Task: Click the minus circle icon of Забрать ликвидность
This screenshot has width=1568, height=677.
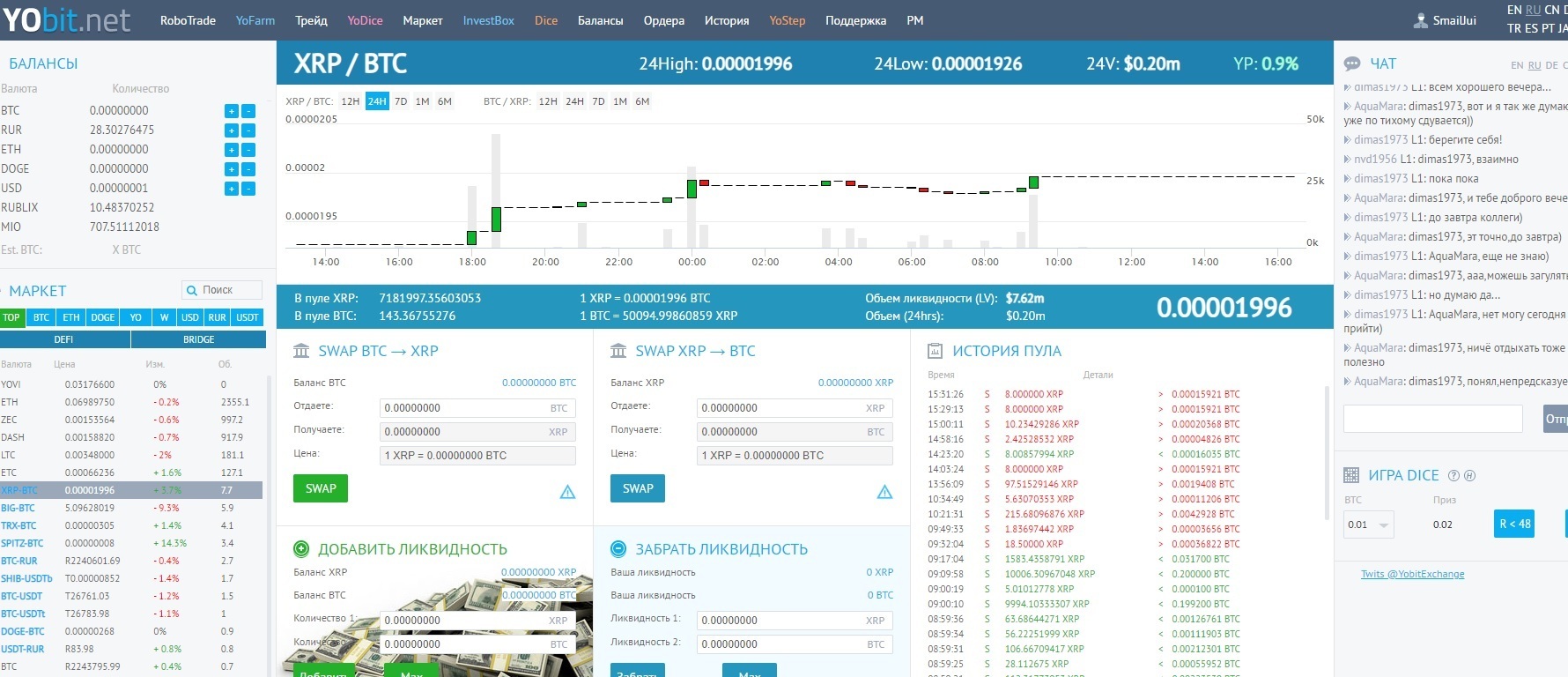Action: pyautogui.click(x=618, y=549)
